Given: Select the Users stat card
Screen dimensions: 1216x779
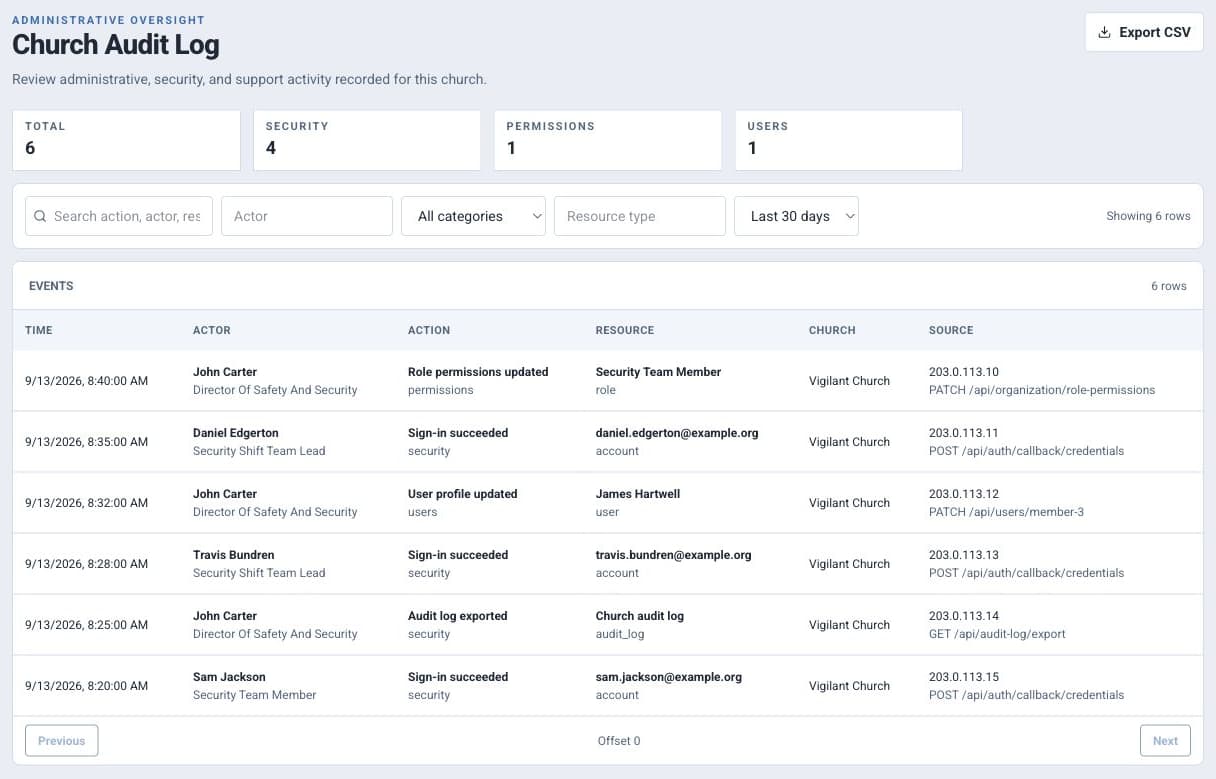Looking at the screenshot, I should (849, 140).
